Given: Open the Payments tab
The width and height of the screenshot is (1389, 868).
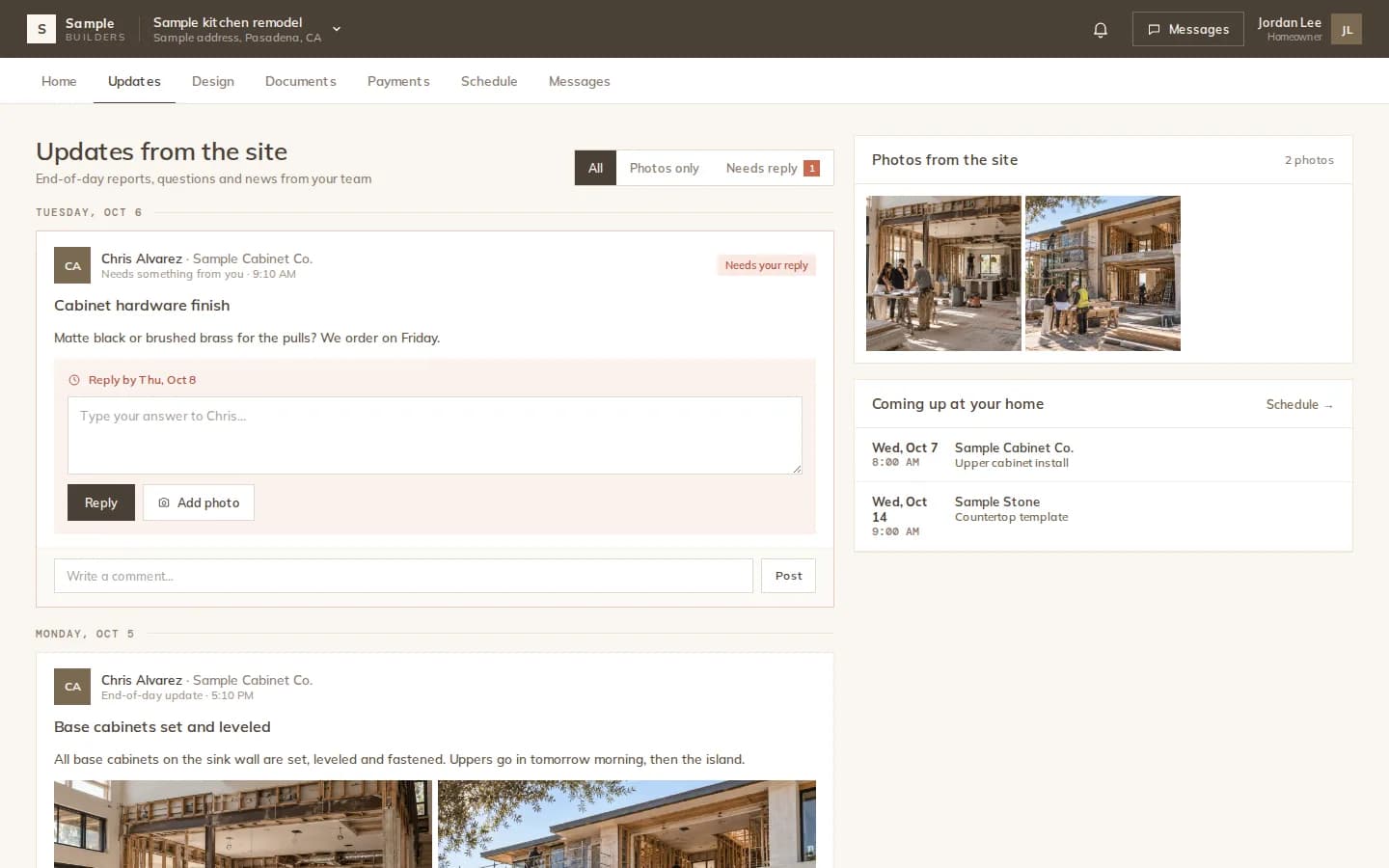Looking at the screenshot, I should 398,81.
